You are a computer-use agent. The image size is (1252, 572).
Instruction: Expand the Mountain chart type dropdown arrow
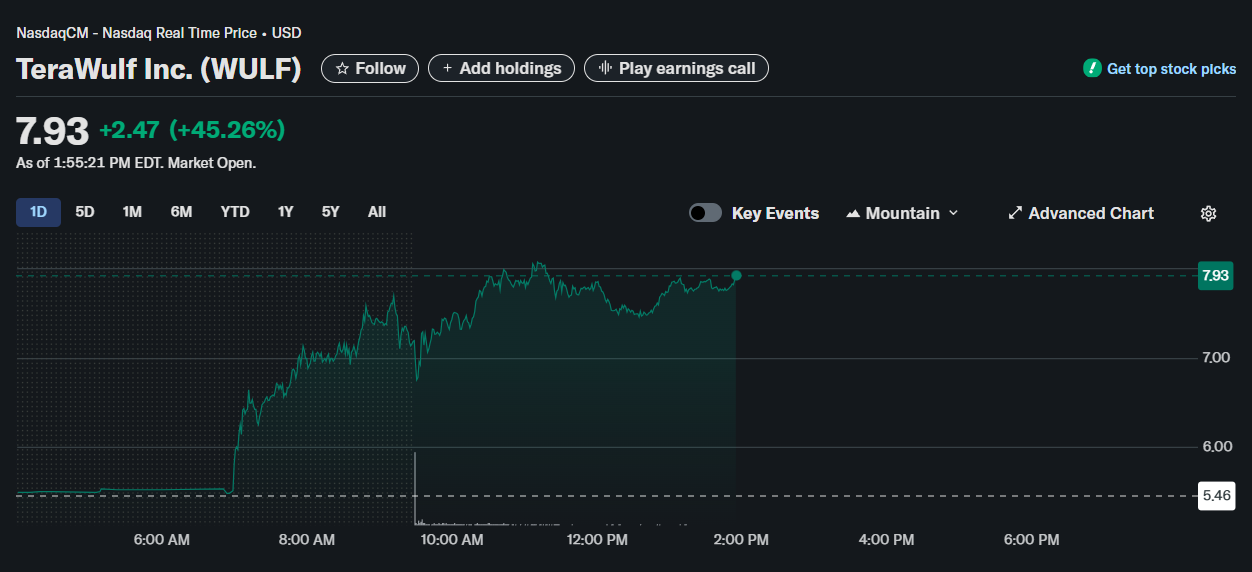[x=953, y=213]
